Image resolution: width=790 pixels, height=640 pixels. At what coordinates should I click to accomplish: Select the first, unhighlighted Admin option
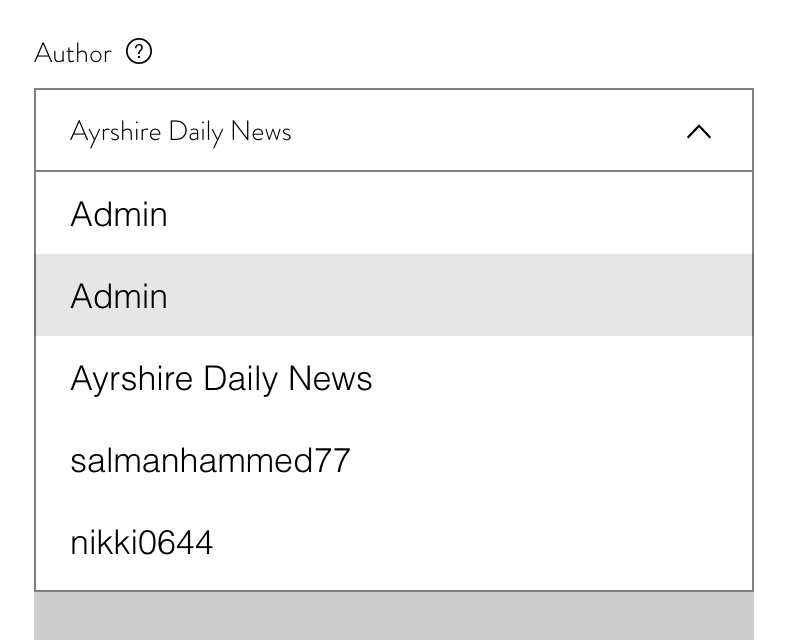click(x=394, y=213)
